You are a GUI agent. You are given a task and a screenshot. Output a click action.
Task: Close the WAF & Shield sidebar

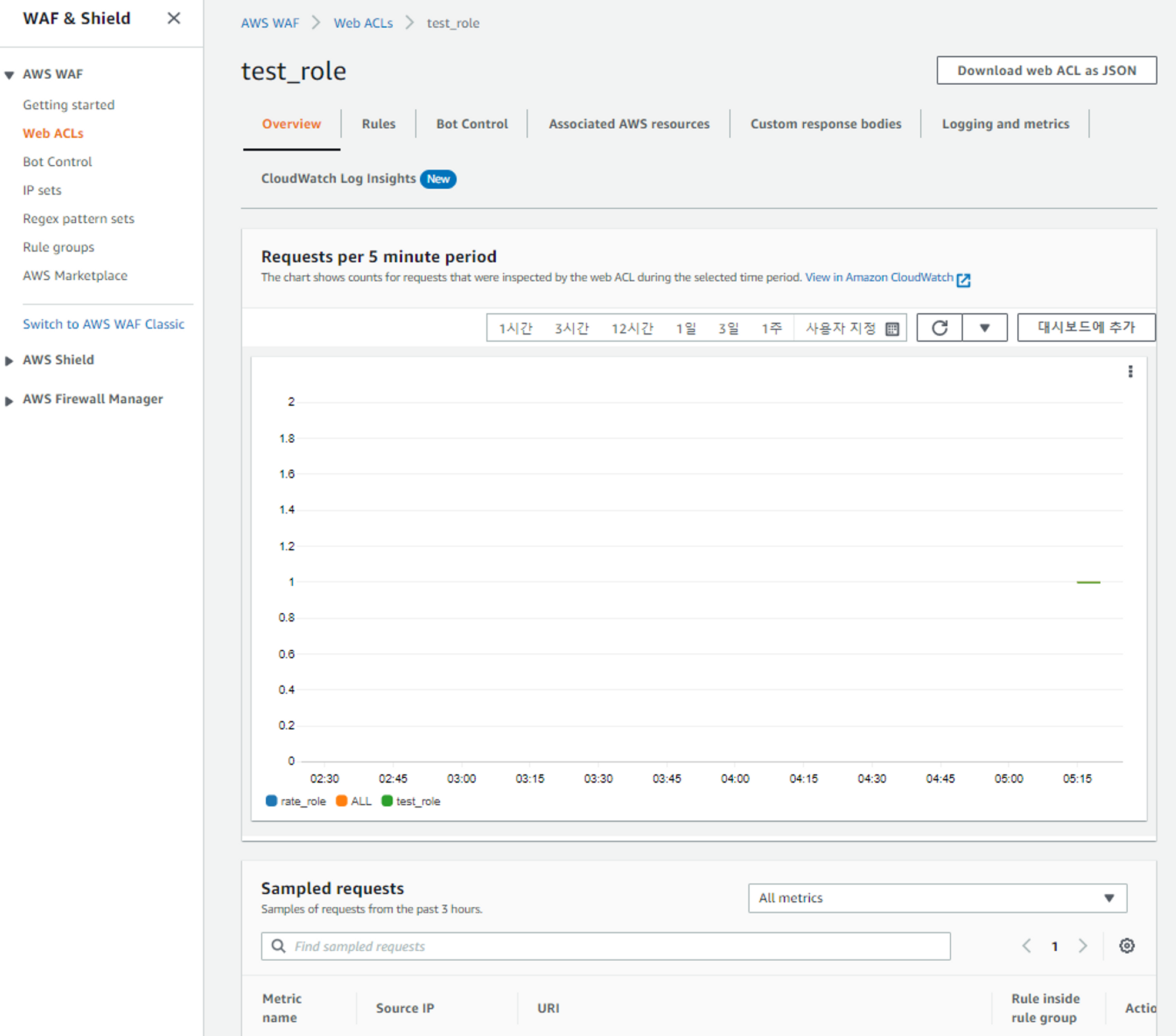click(173, 18)
